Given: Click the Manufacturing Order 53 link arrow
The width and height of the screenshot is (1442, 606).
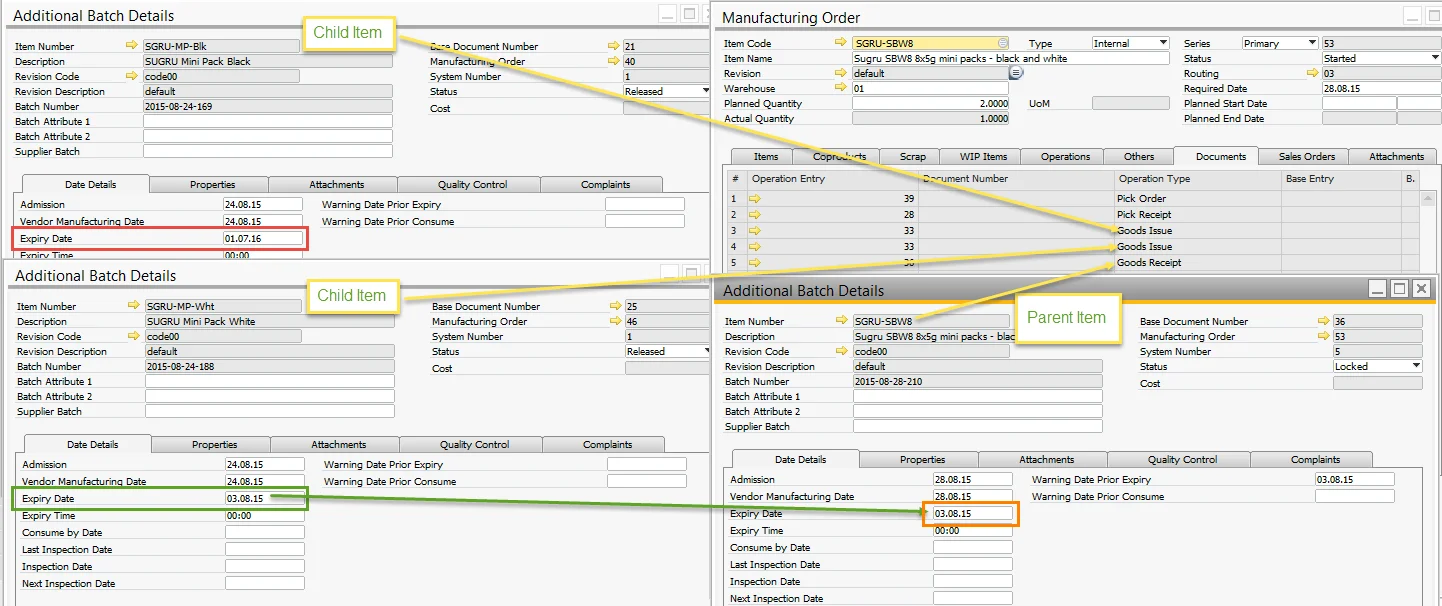Looking at the screenshot, I should [x=1323, y=337].
